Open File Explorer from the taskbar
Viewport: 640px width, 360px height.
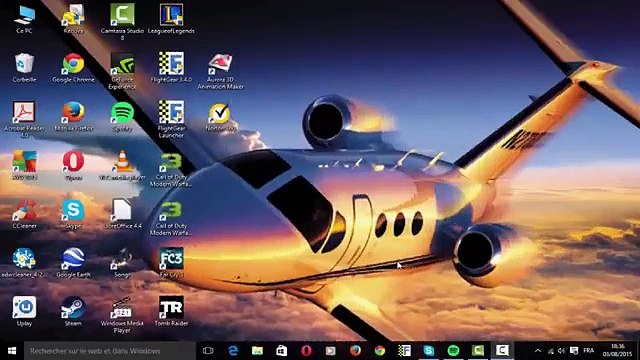257,351
